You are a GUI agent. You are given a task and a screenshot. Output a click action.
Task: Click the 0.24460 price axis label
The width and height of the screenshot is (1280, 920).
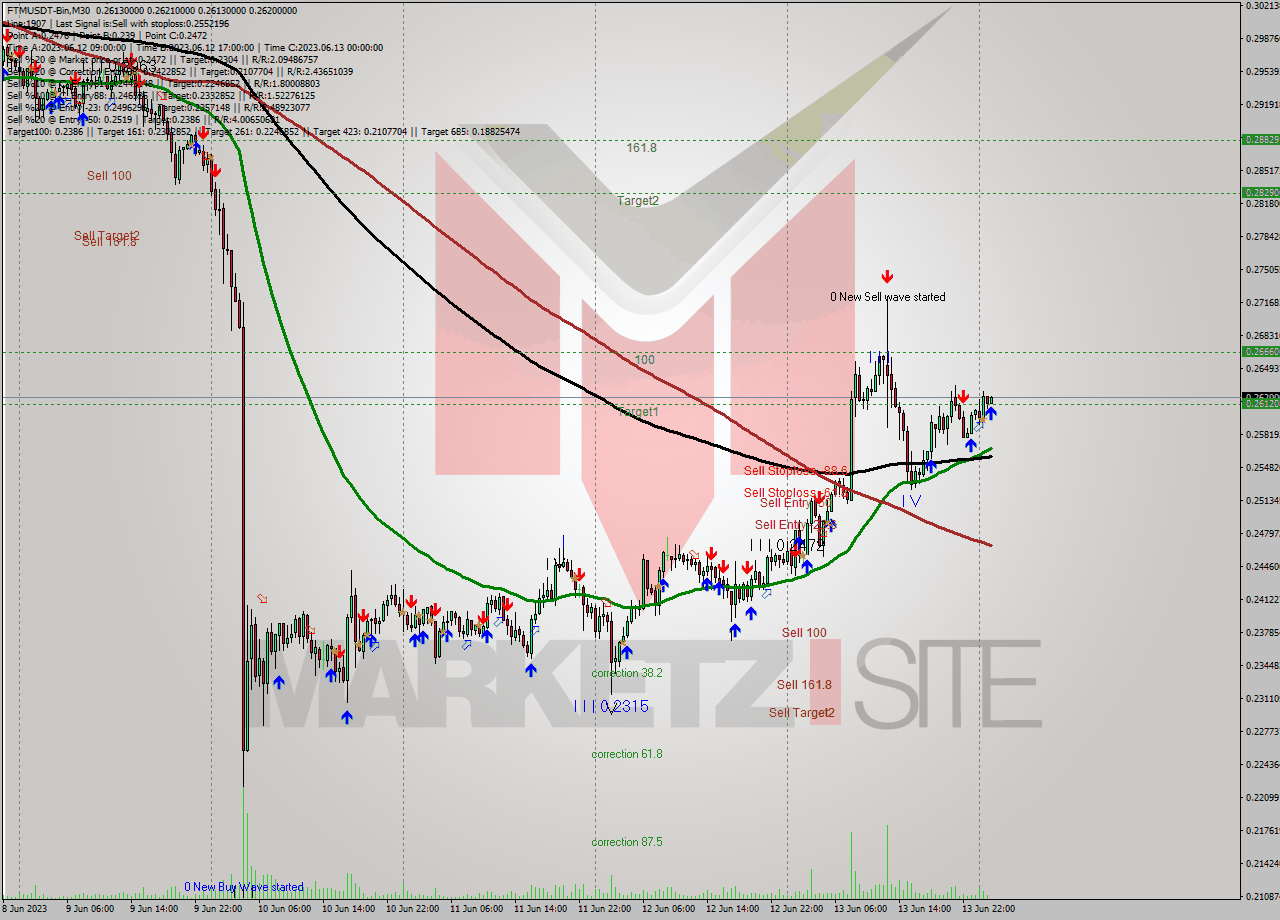tap(1262, 567)
